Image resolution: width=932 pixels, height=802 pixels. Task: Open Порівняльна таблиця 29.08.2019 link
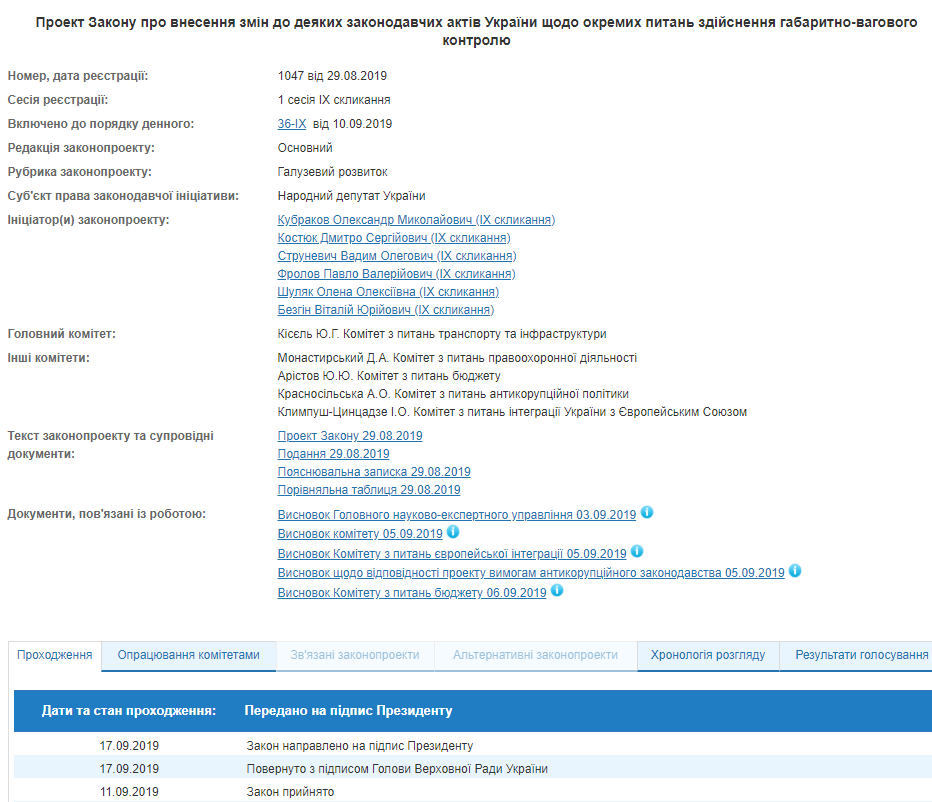point(369,490)
